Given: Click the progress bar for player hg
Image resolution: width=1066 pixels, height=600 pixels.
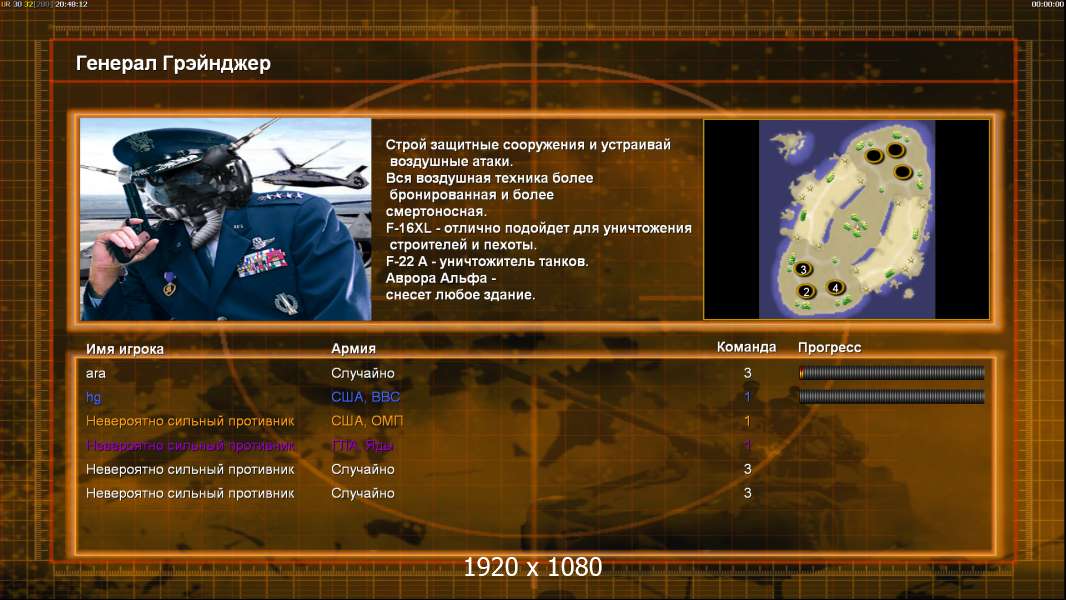Looking at the screenshot, I should (891, 397).
